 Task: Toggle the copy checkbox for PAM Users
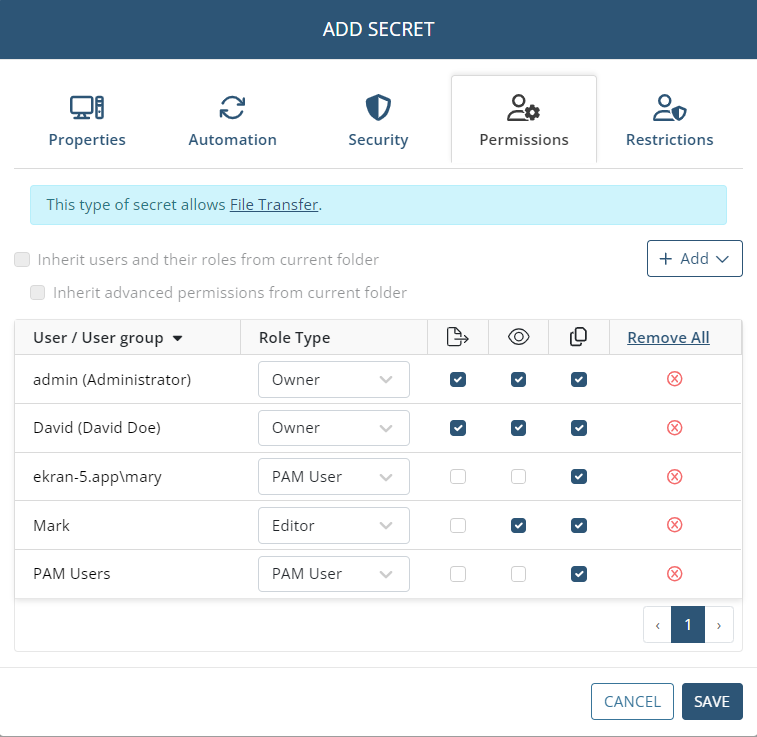point(578,574)
